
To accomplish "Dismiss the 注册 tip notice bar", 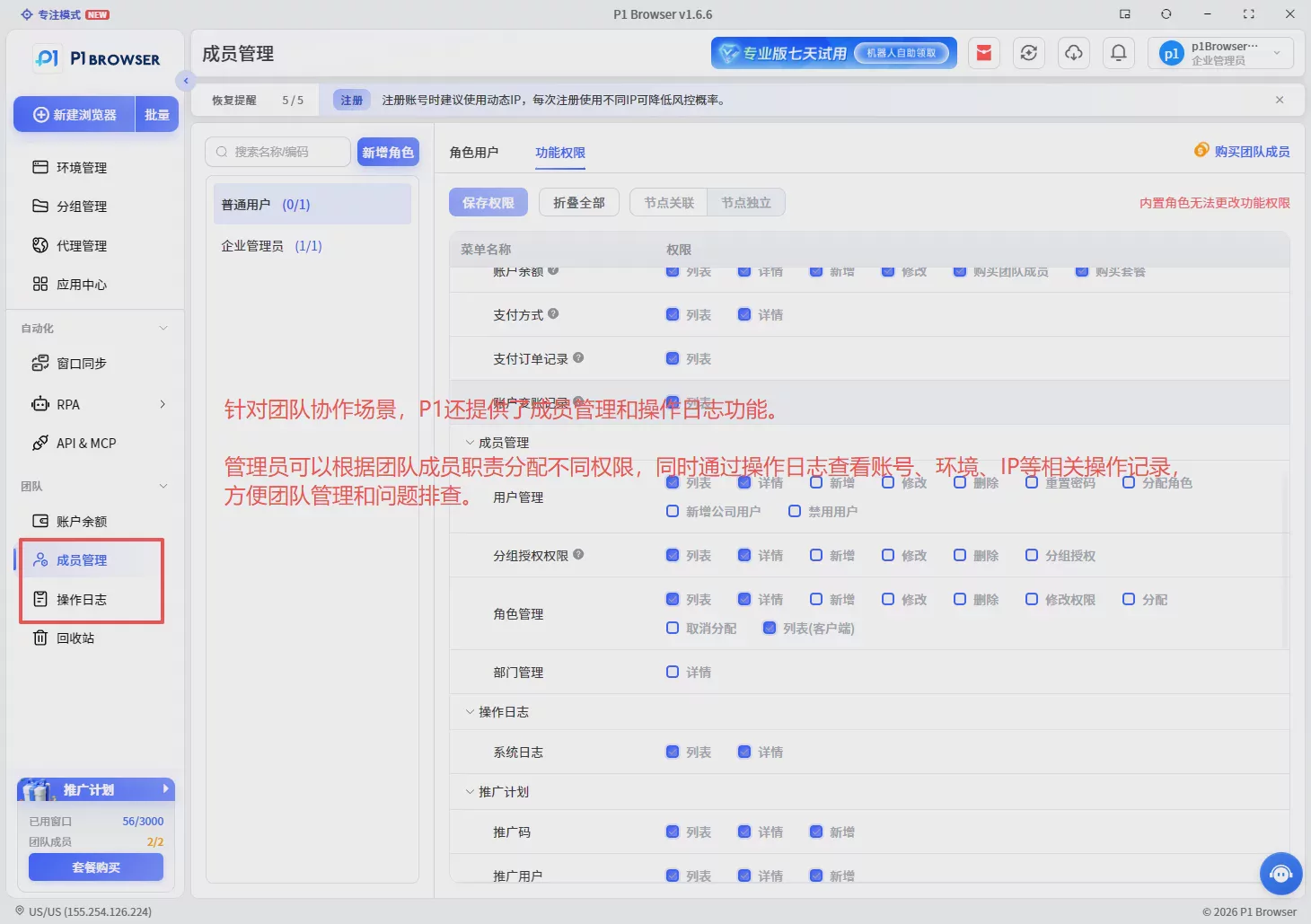I will pyautogui.click(x=1280, y=100).
